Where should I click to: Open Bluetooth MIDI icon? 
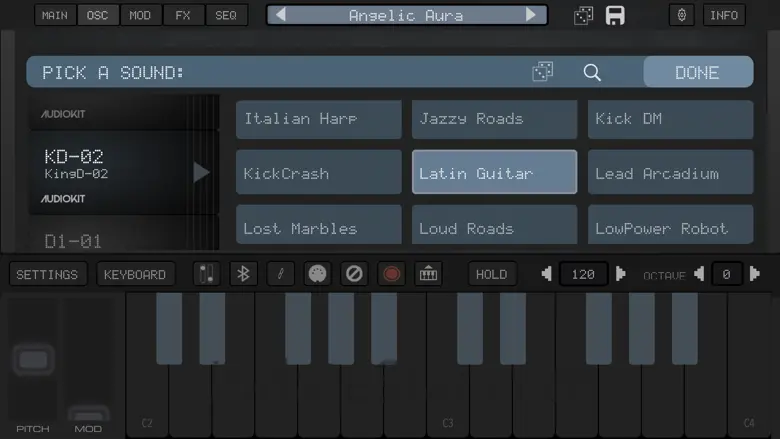244,274
